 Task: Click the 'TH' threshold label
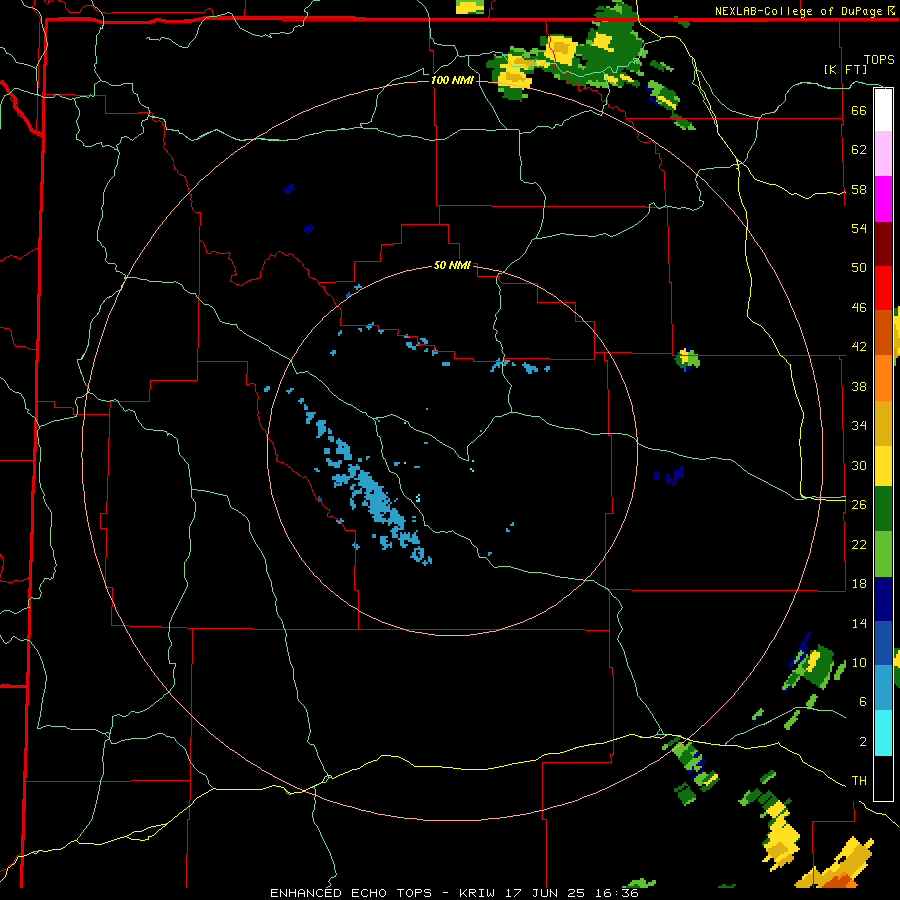[859, 781]
